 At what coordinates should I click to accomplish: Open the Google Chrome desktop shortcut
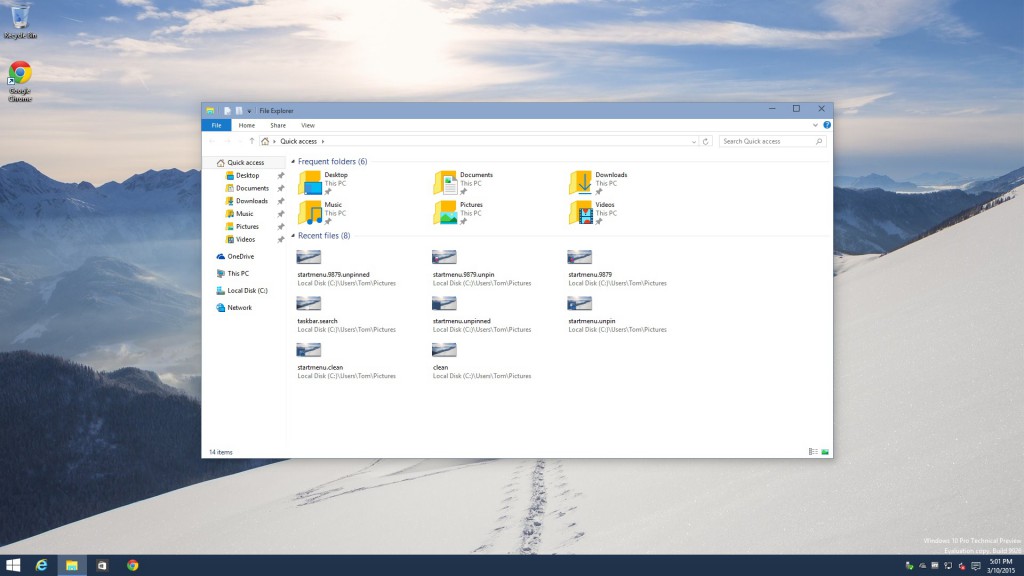click(x=20, y=82)
